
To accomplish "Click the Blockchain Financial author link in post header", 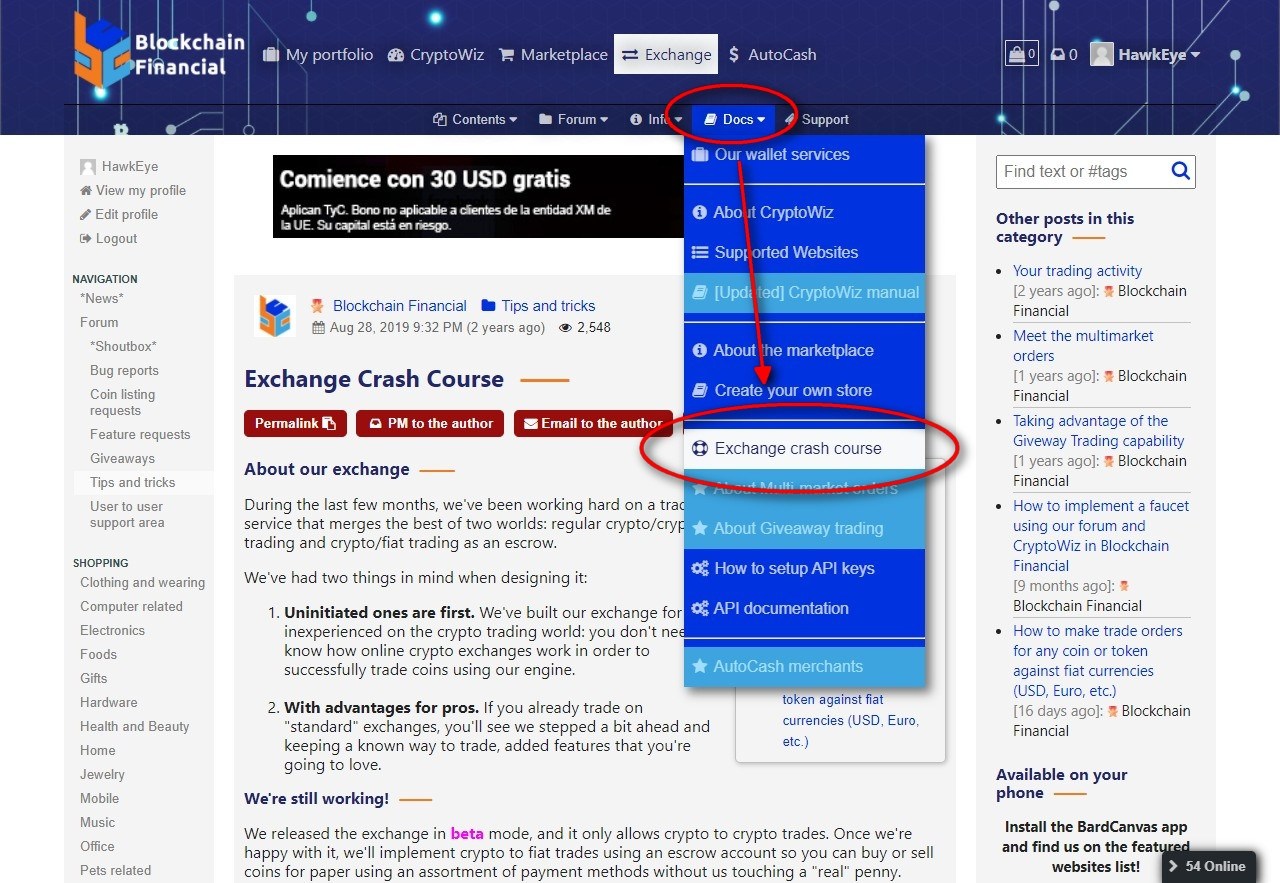I will tap(400, 306).
